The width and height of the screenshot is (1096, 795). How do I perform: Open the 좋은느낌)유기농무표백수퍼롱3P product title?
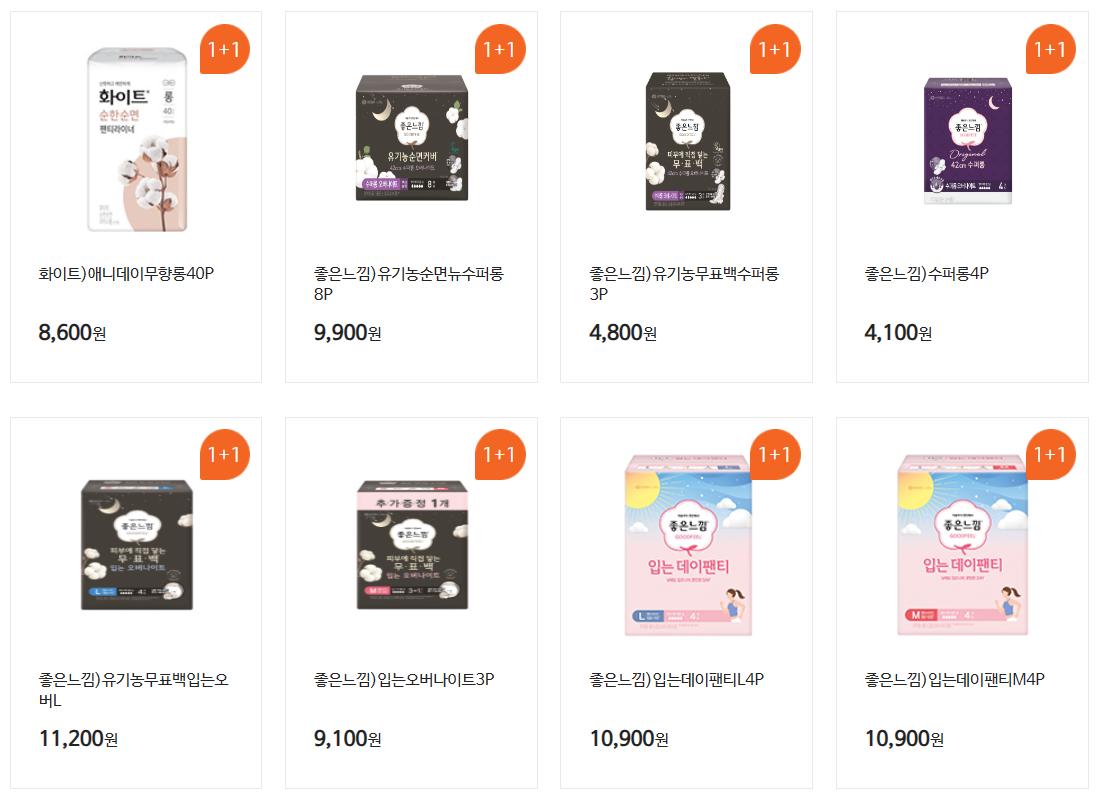click(x=684, y=283)
